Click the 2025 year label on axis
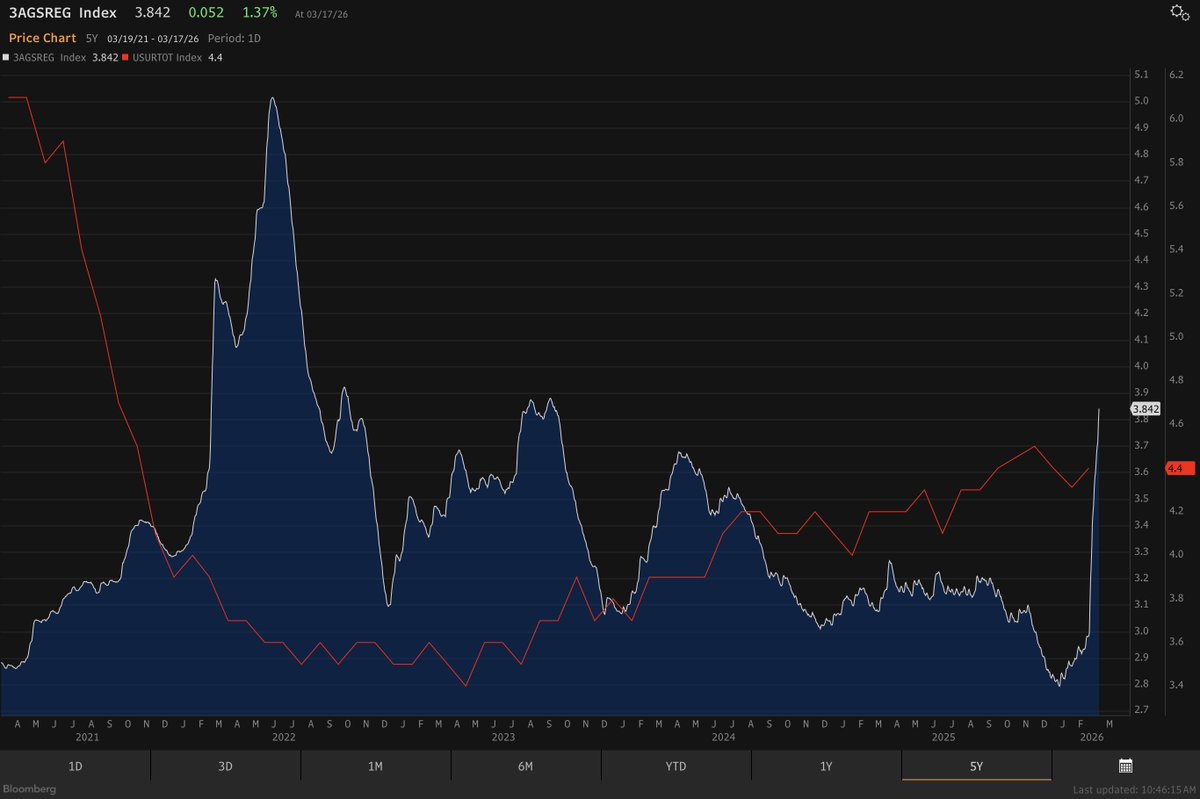1200x799 pixels. [x=945, y=737]
